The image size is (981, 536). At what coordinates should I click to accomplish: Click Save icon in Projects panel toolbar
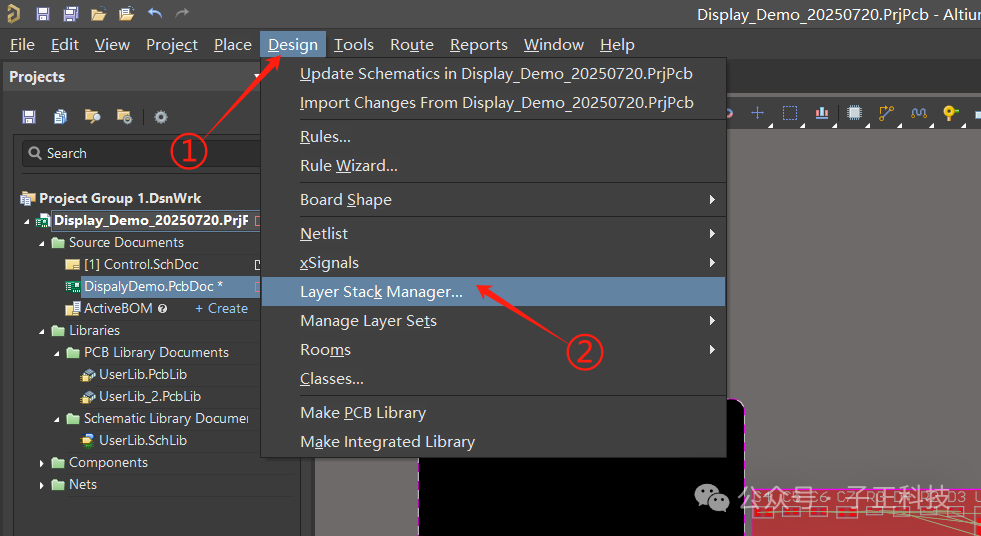coord(29,116)
